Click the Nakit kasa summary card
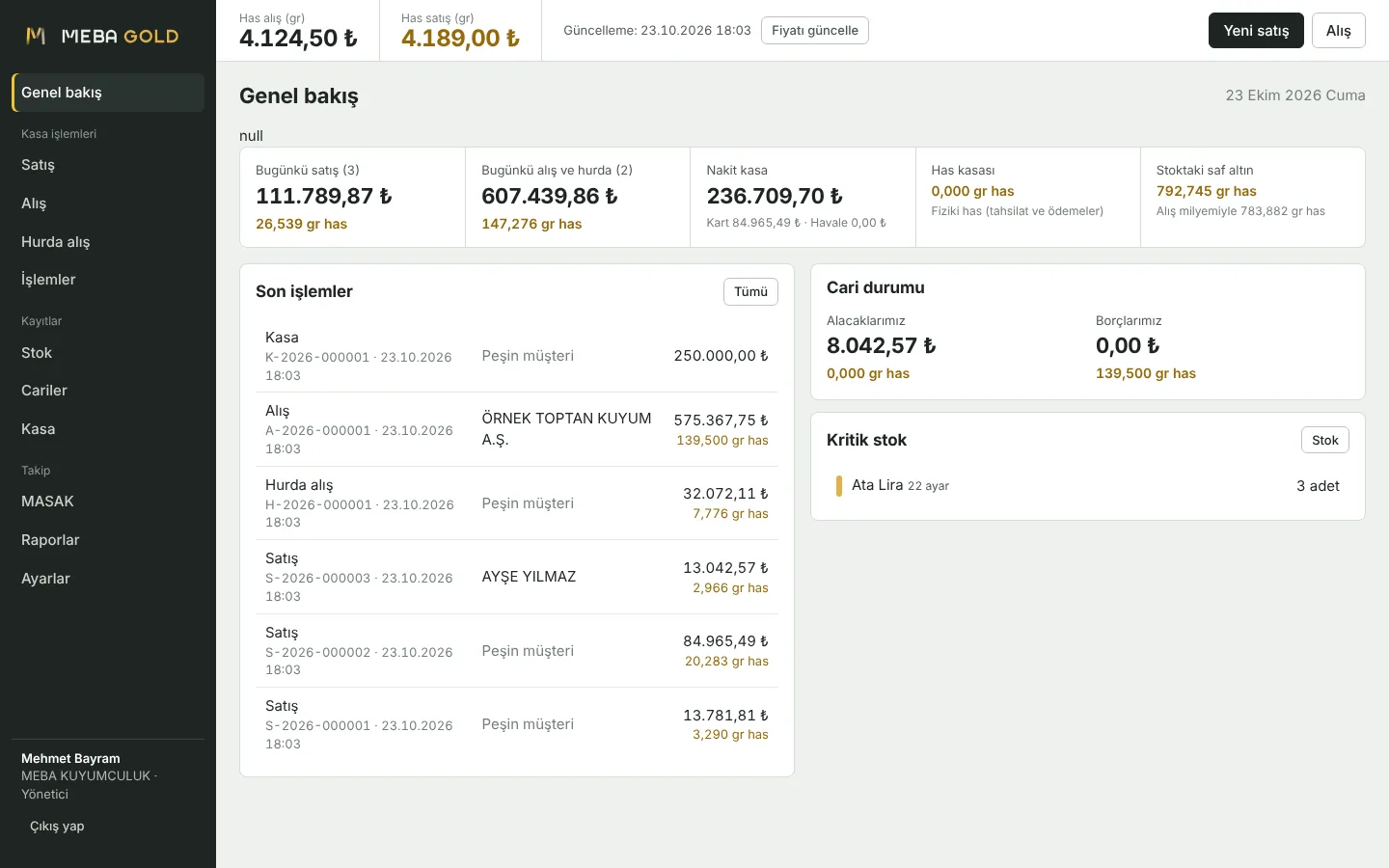1389x868 pixels. (803, 197)
